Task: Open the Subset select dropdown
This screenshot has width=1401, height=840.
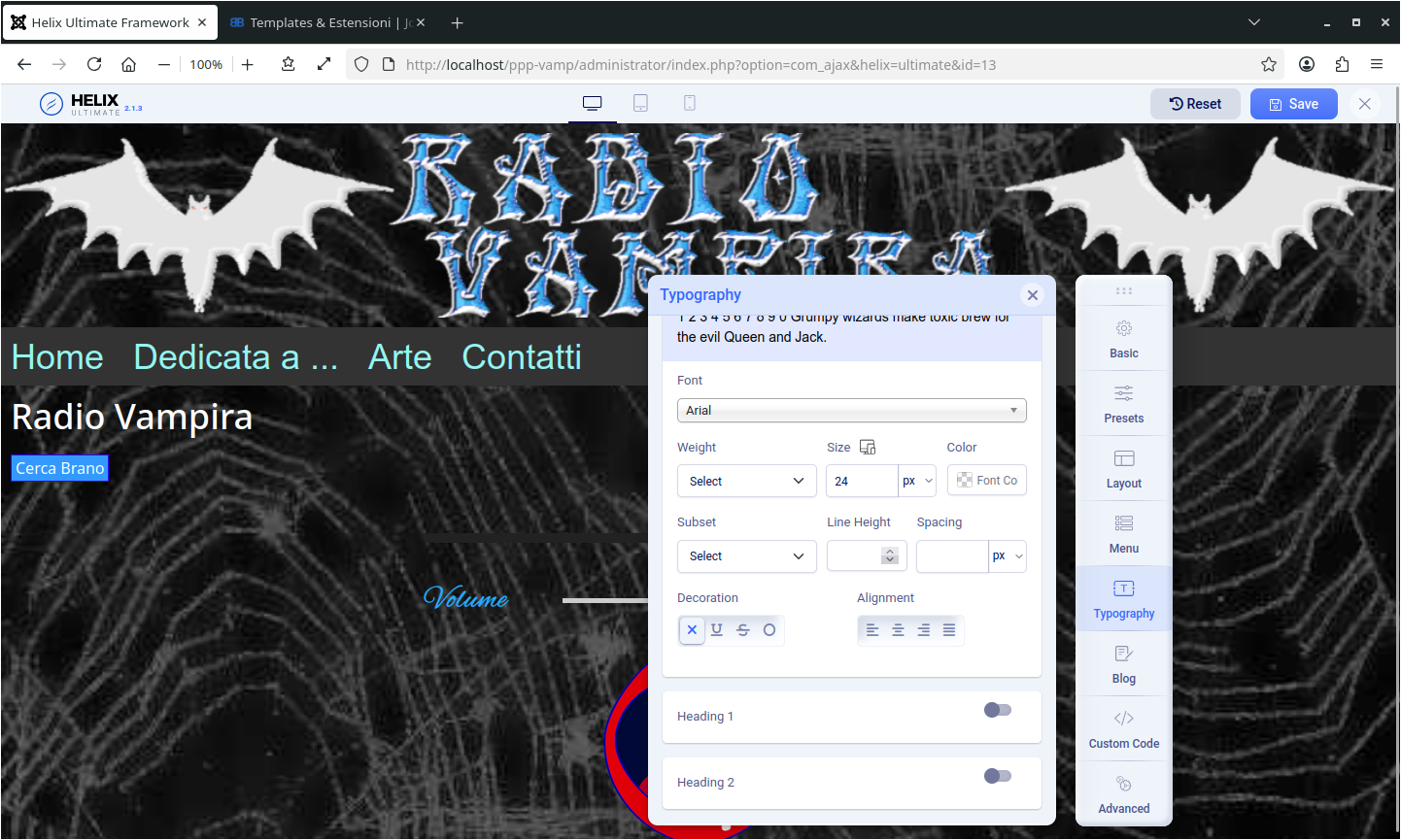Action: (x=747, y=556)
